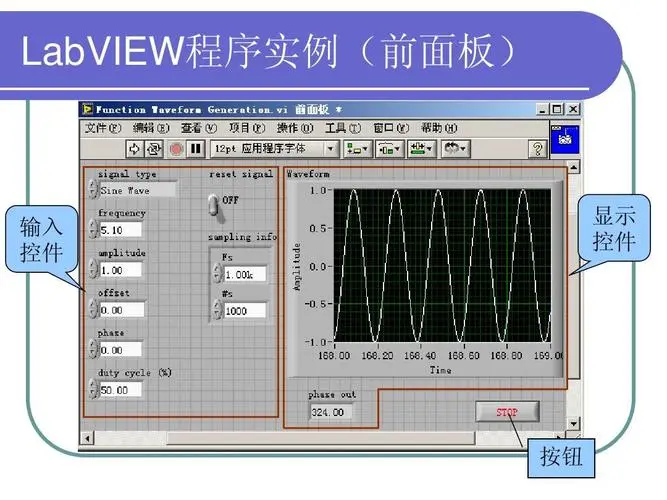Image resolution: width=667 pixels, height=500 pixels.
Task: Click the VI icon in top-right corner
Action: click(x=565, y=139)
